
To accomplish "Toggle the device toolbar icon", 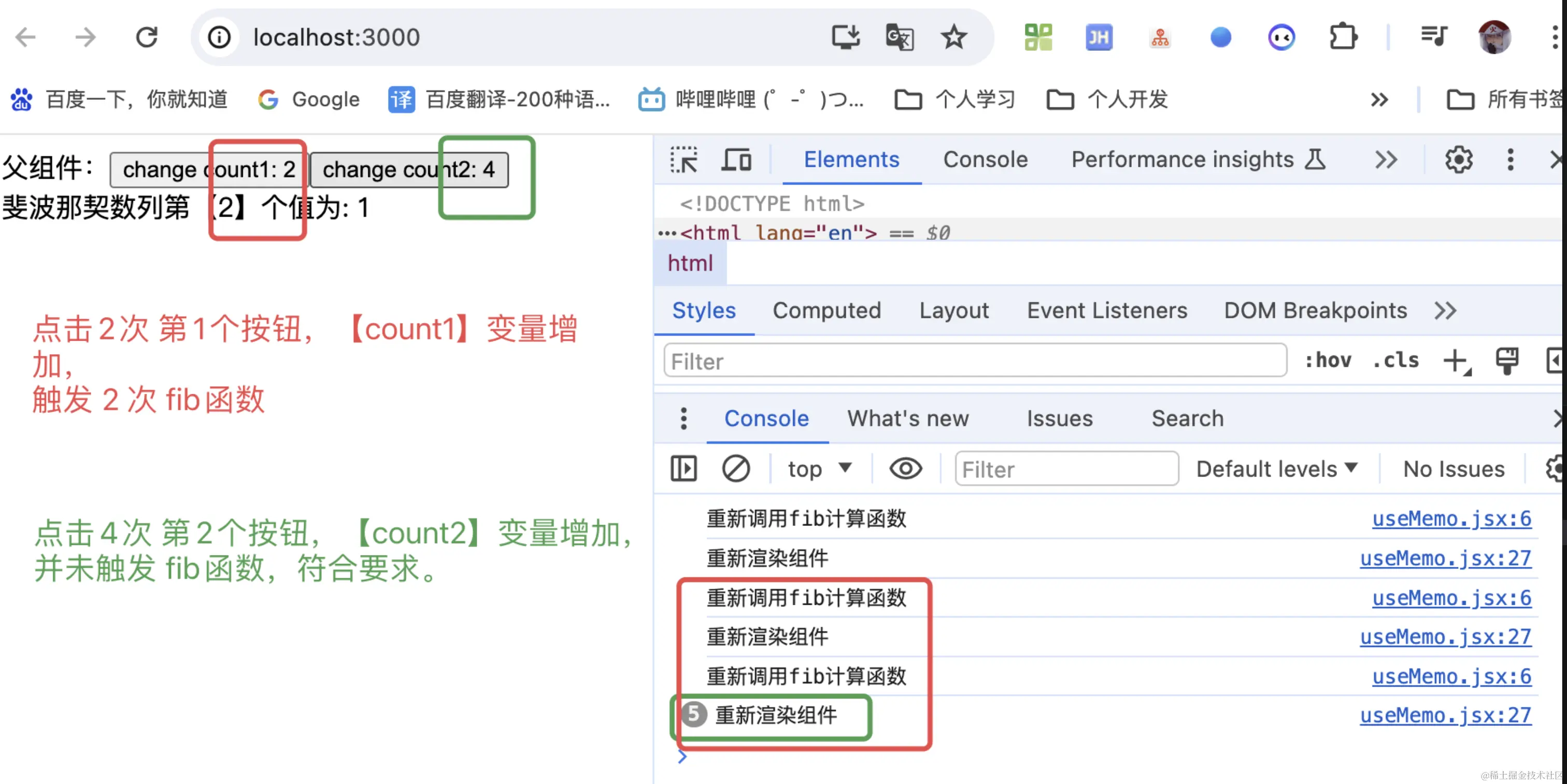I will [x=736, y=160].
